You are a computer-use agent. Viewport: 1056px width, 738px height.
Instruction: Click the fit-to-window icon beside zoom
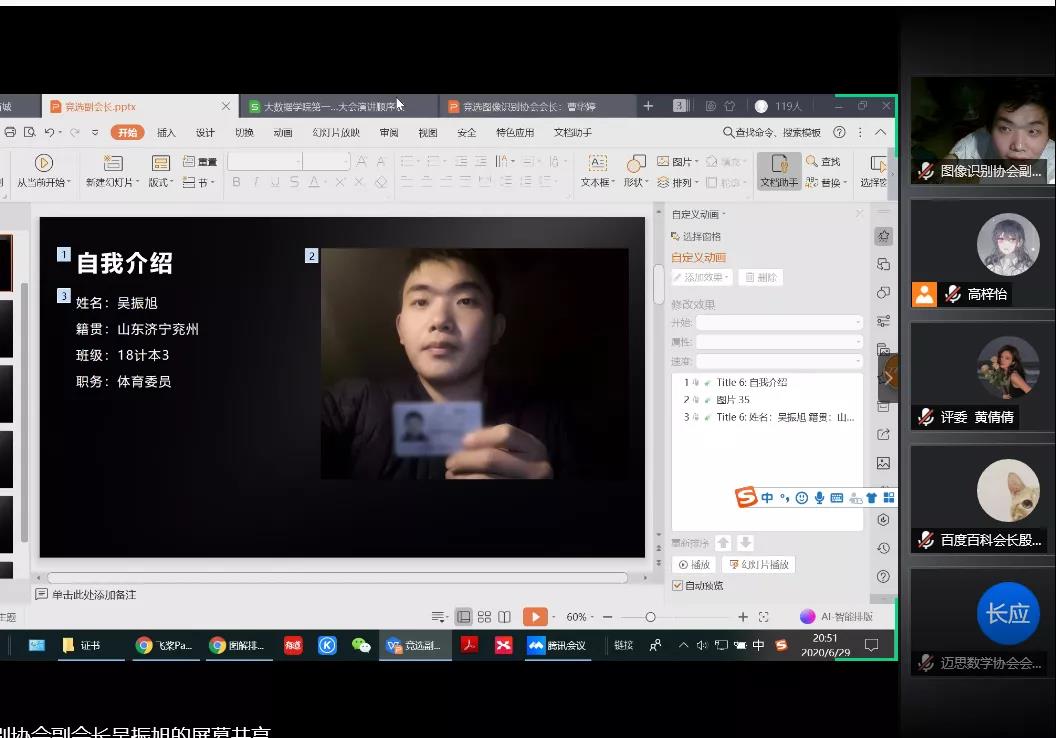click(763, 617)
